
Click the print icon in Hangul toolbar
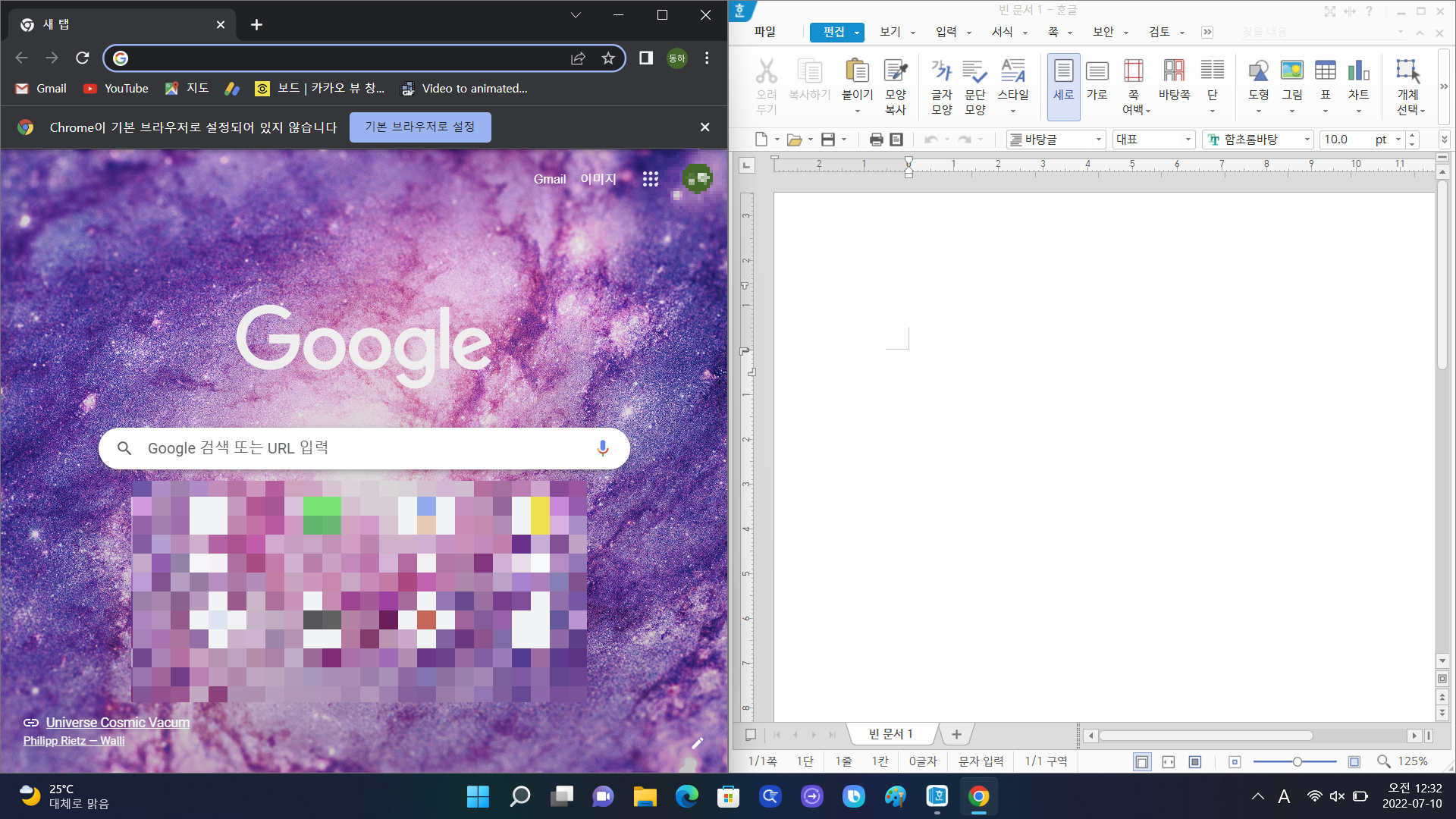coord(876,140)
